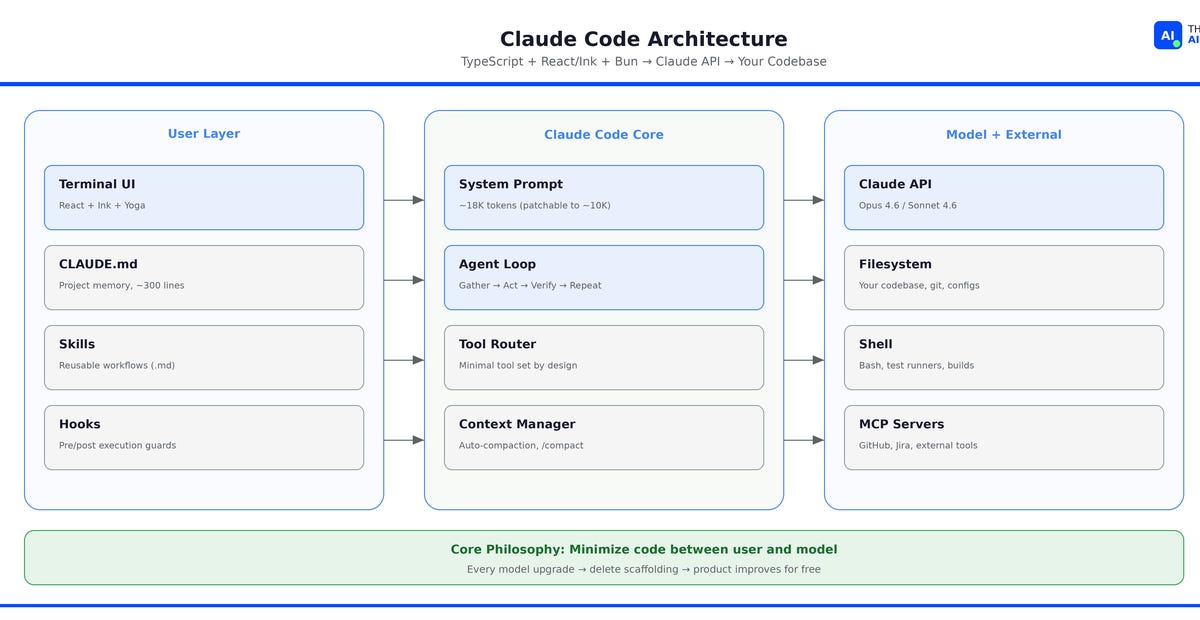The image size is (1200, 620).
Task: Select the Filesystem card title
Action: click(895, 264)
